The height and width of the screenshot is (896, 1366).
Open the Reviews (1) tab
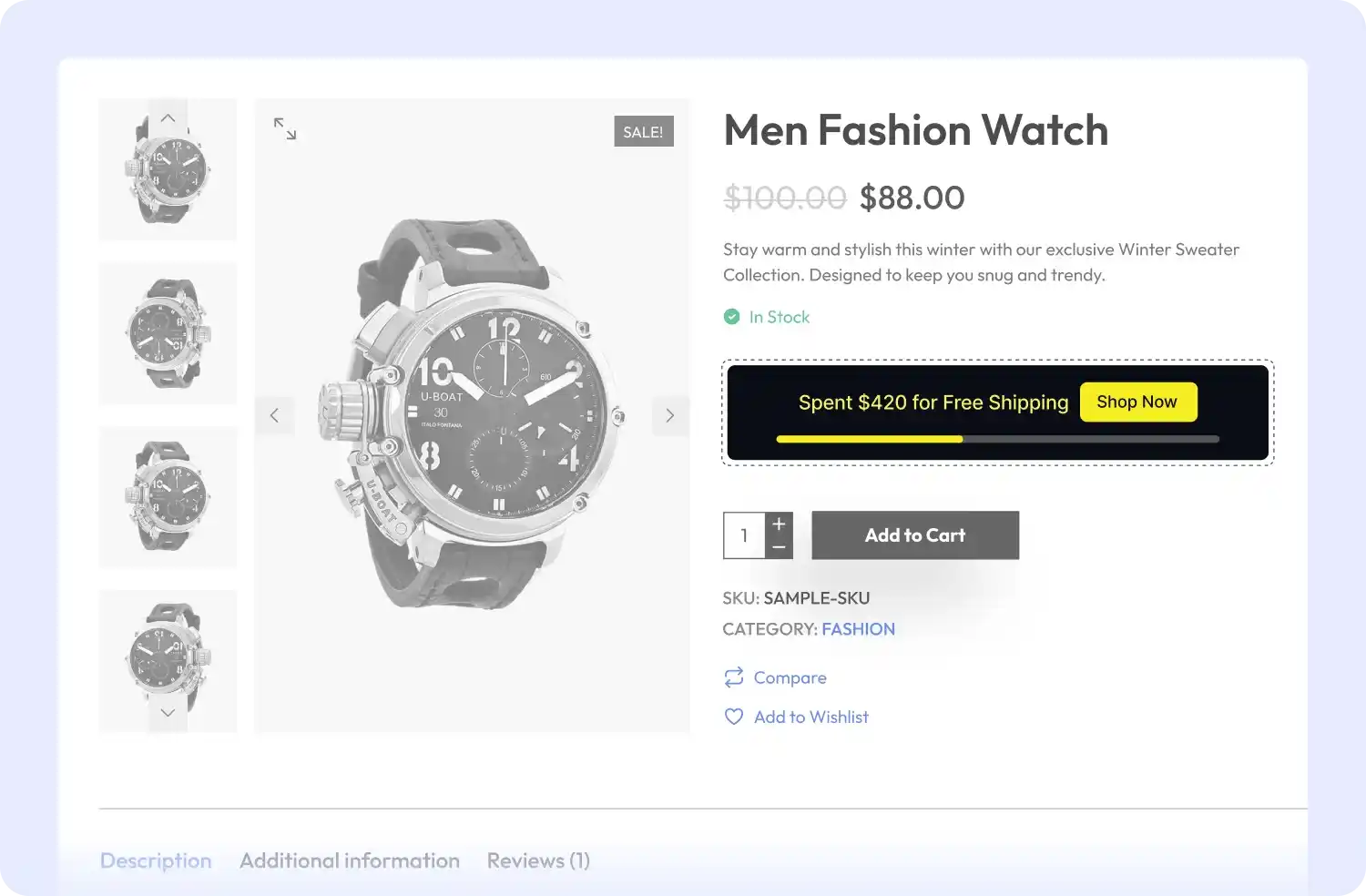pos(538,860)
